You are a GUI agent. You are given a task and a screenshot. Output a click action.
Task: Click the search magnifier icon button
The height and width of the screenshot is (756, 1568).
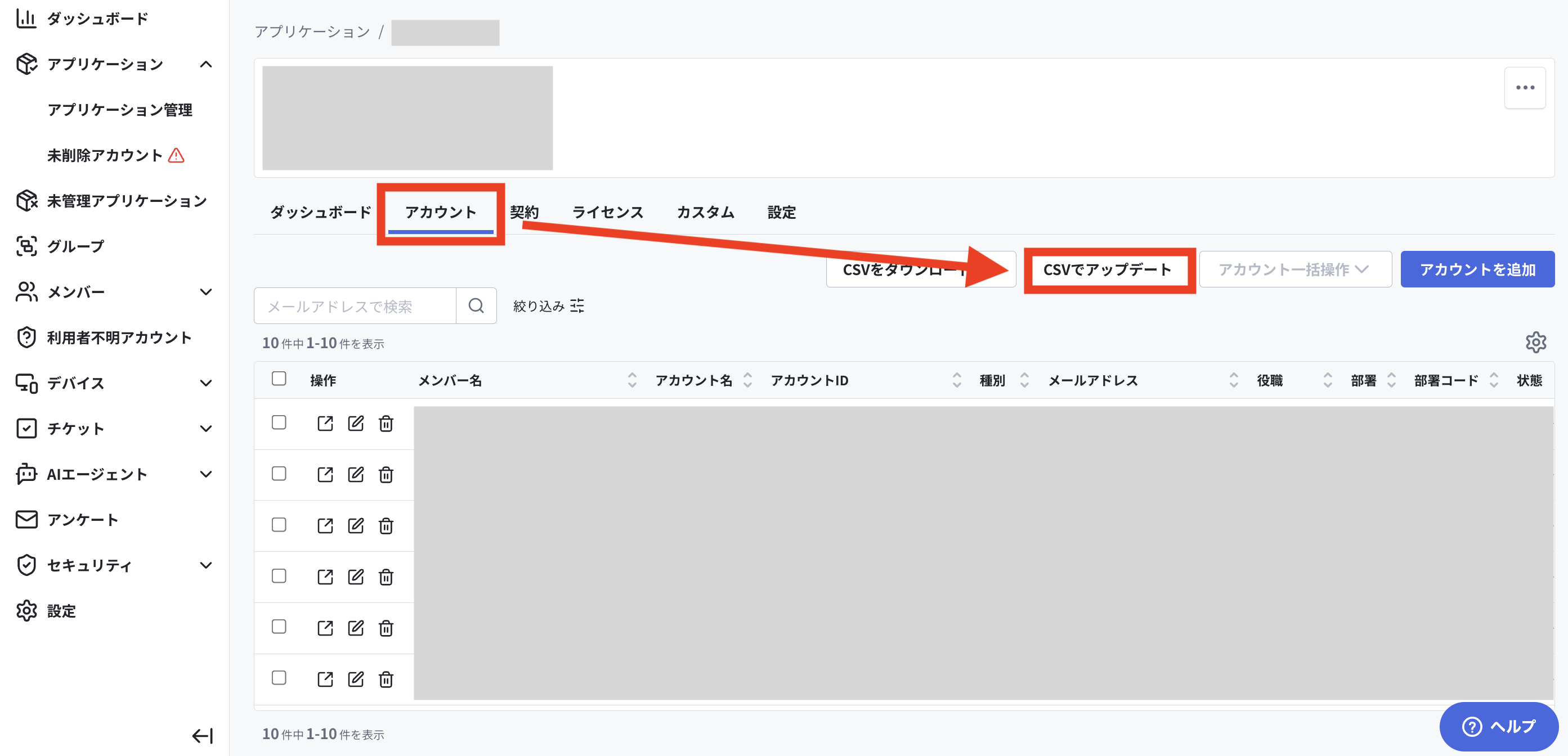pos(476,305)
